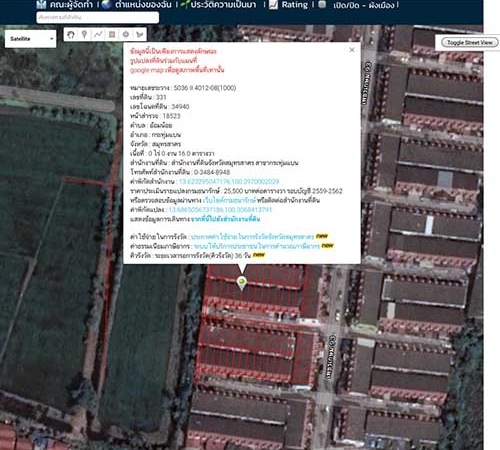Select the marker drawing tool

(x=84, y=34)
